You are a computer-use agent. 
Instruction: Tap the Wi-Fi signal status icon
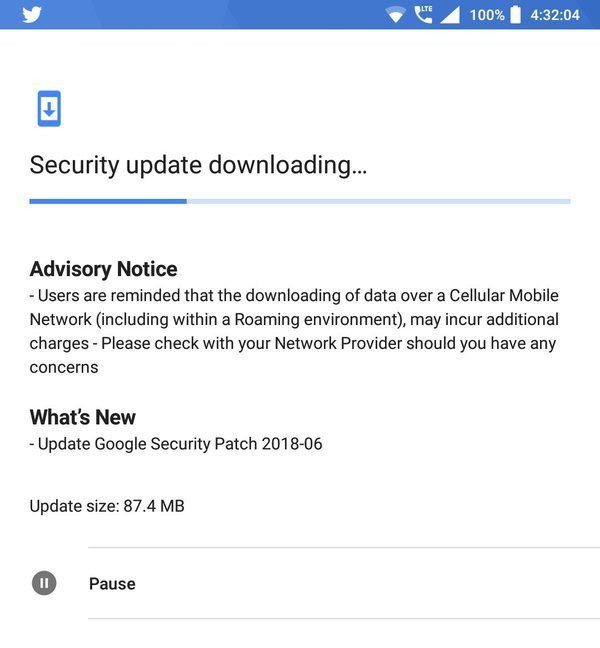pos(395,15)
